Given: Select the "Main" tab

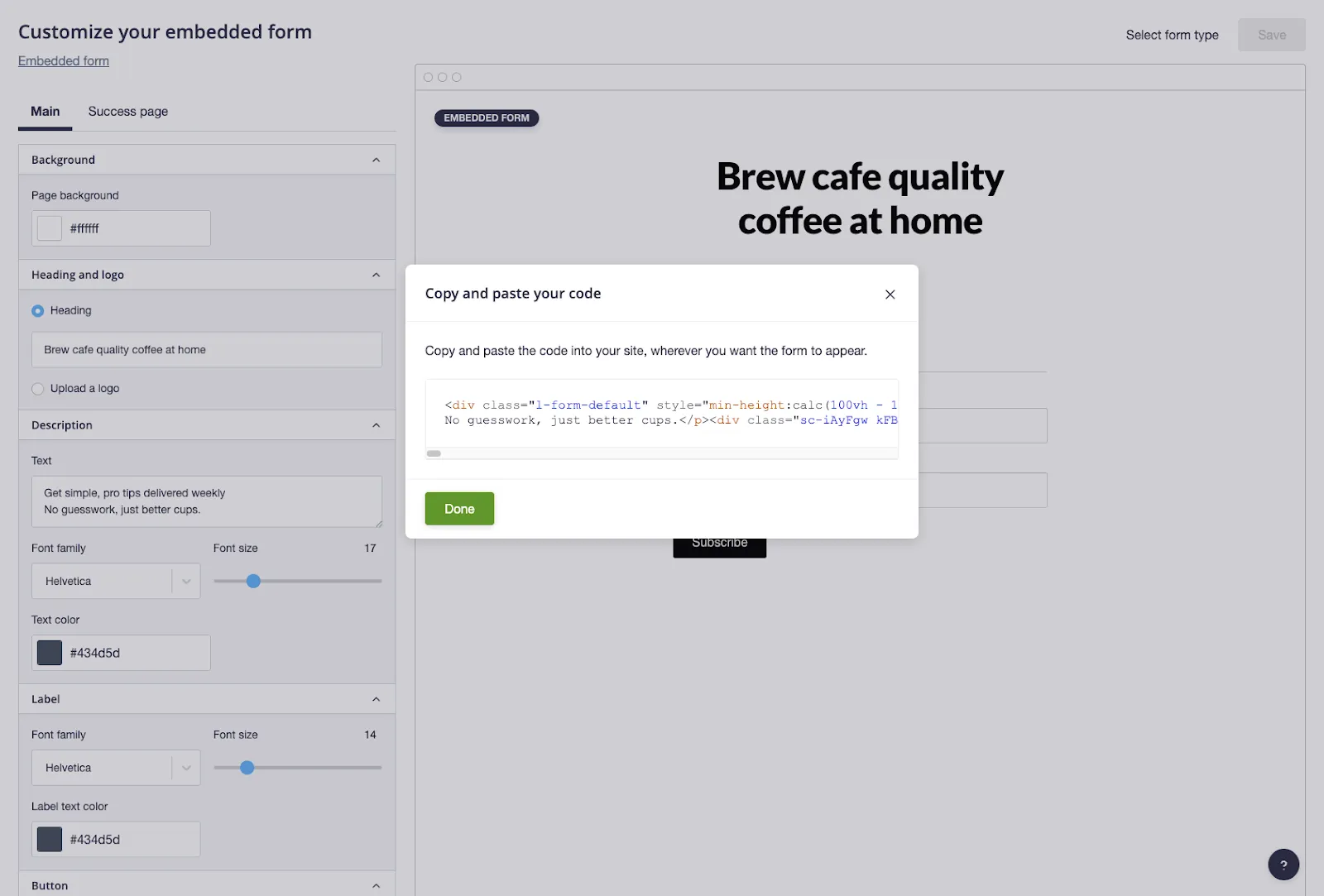Looking at the screenshot, I should click(x=45, y=111).
